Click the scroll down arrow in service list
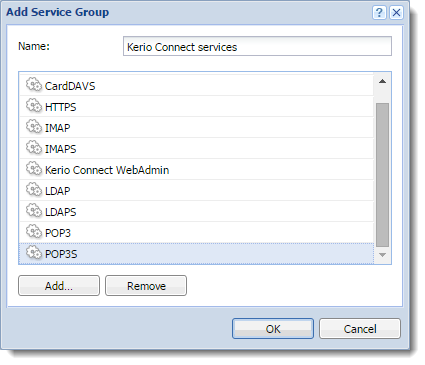This screenshot has width=425, height=365. tap(382, 255)
